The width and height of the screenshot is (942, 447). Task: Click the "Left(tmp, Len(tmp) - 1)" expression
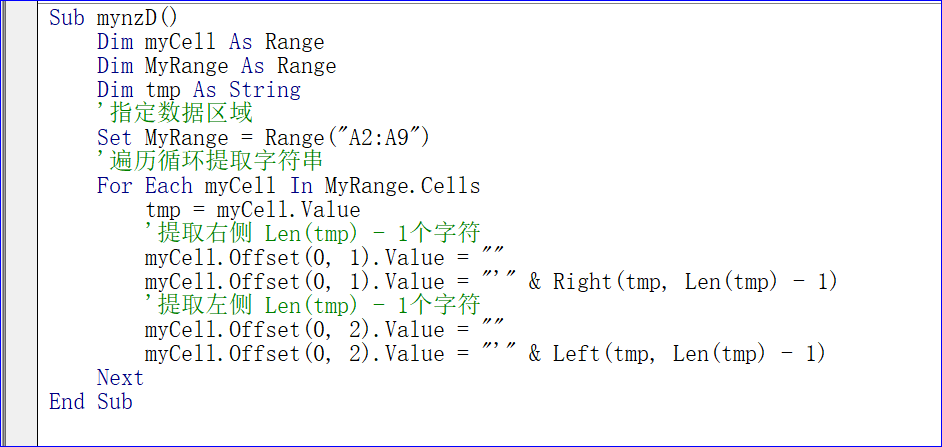(x=689, y=353)
